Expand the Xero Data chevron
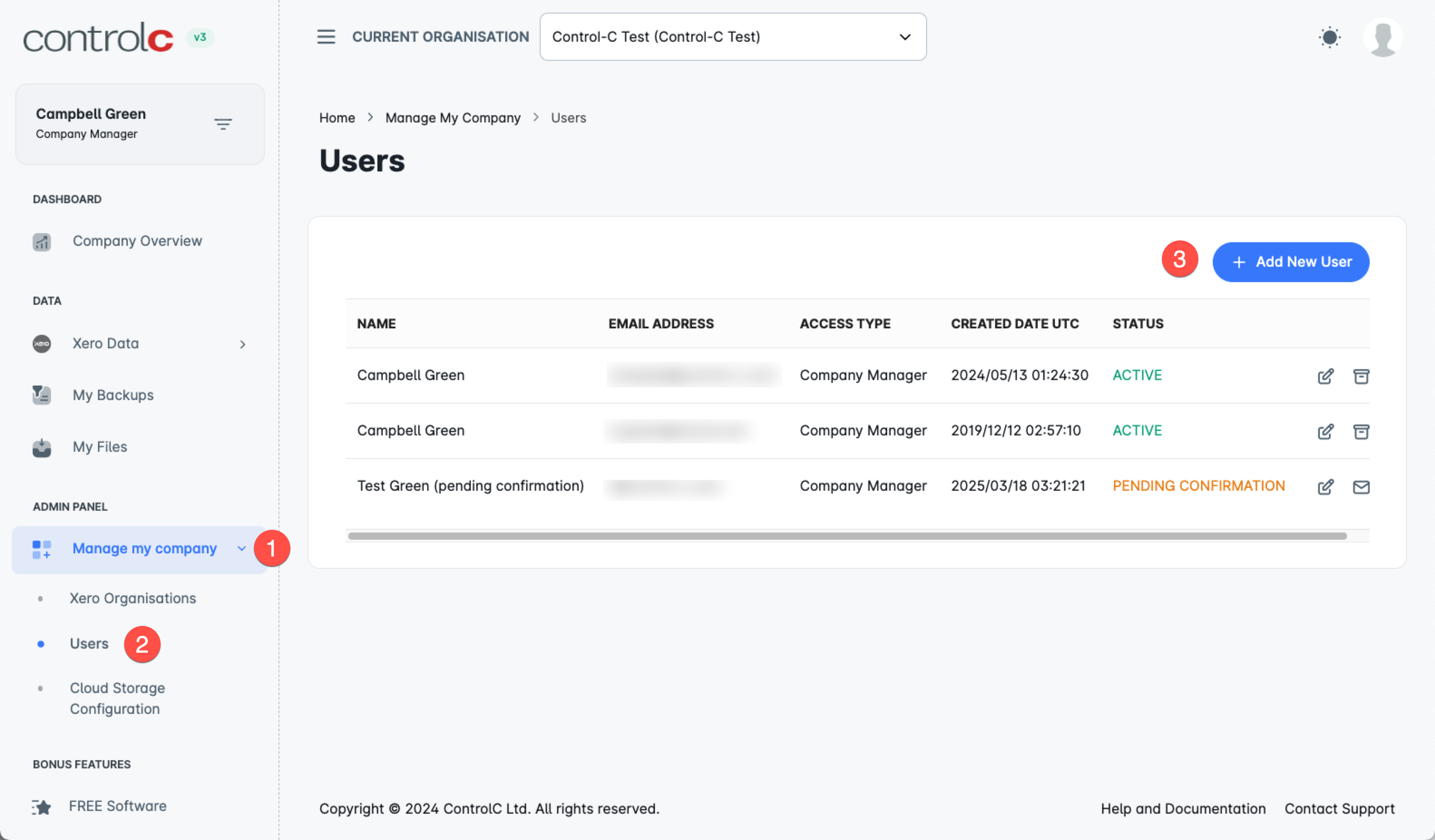Screen dimensions: 1435x840 click(x=243, y=344)
